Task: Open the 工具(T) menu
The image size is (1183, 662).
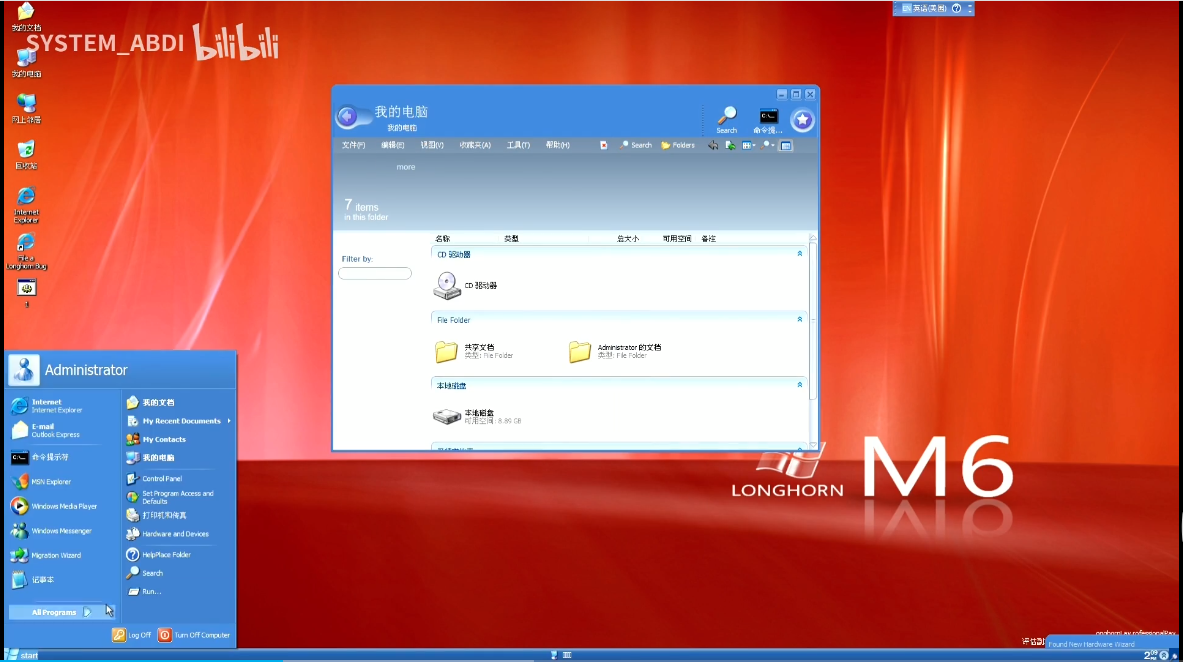Action: pyautogui.click(x=518, y=145)
